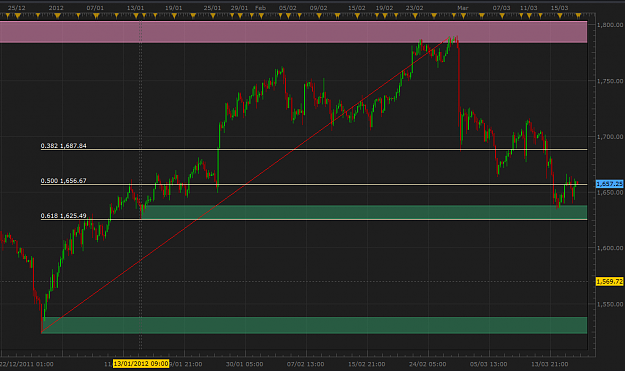The width and height of the screenshot is (625, 371).
Task: Select the upper green support zone
Action: coord(364,212)
